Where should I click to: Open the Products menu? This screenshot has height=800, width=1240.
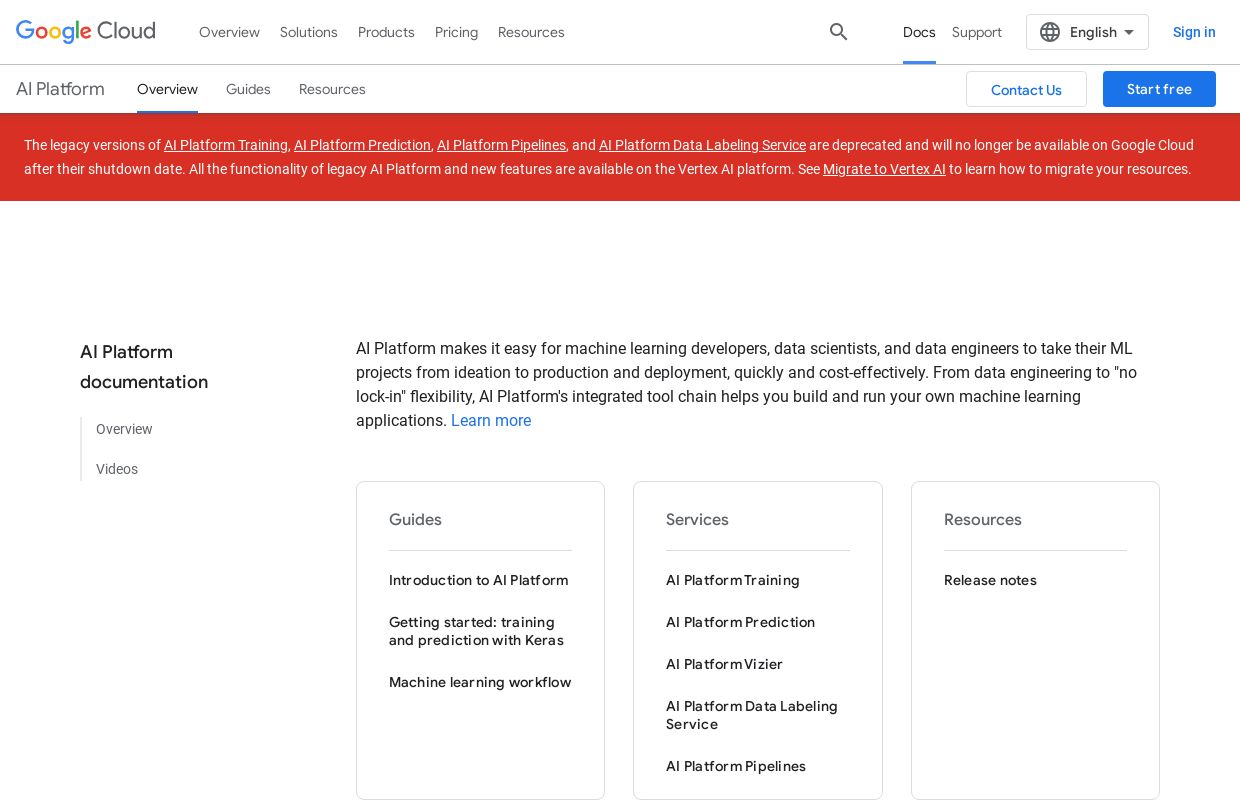pos(386,32)
